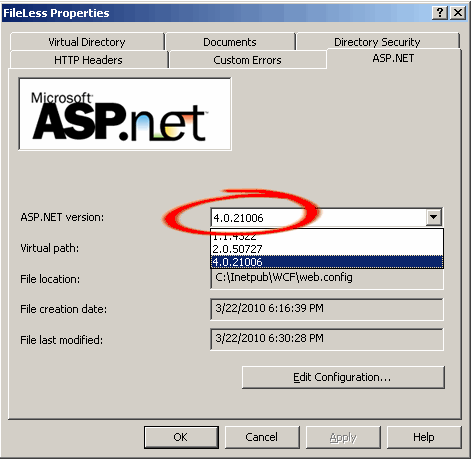Select the HTTP Headers tab
The image size is (471, 459).
tap(88, 60)
